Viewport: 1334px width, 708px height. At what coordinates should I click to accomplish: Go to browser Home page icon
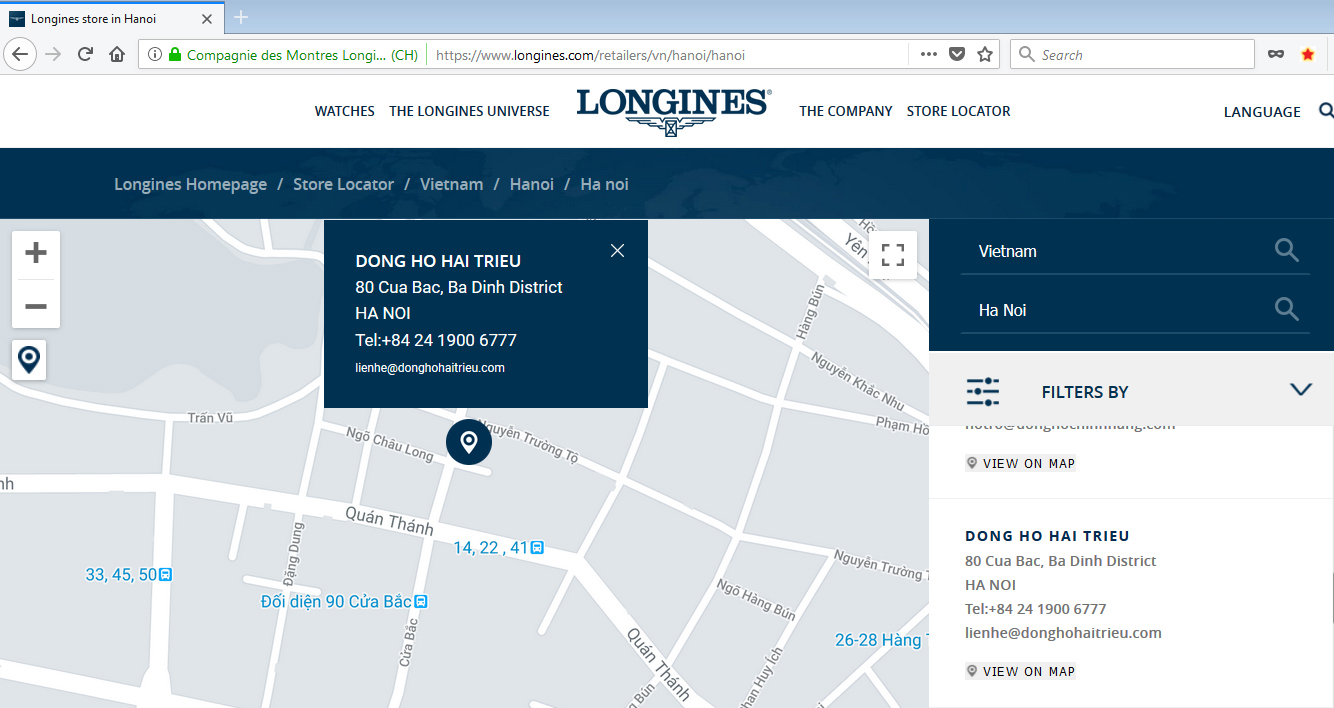click(117, 55)
